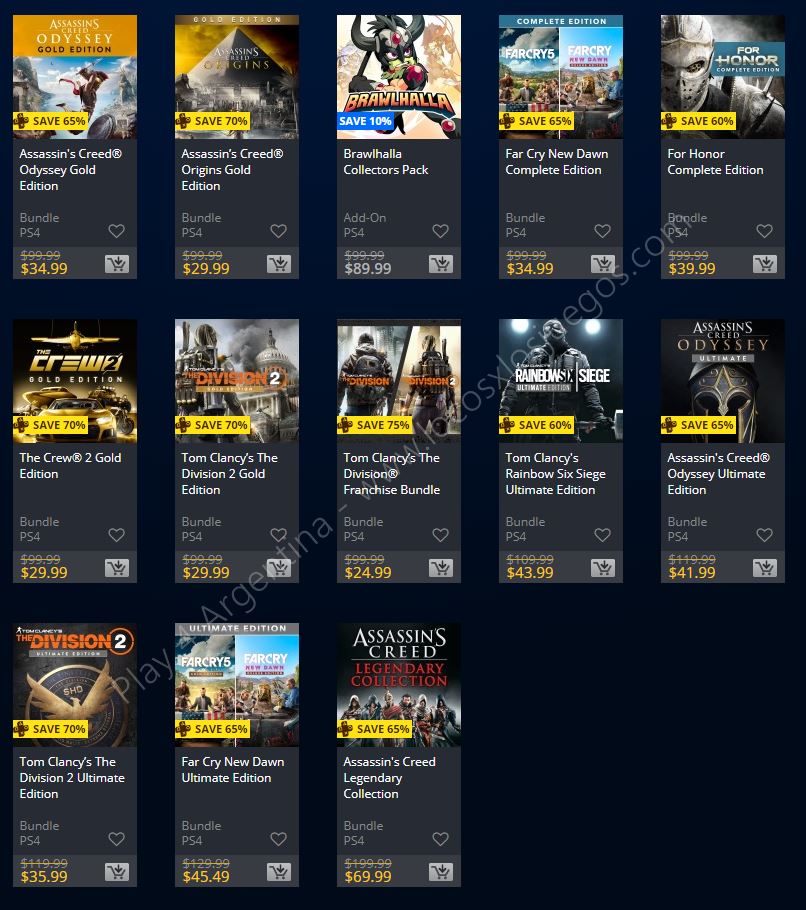806x910 pixels.
Task: Wishlist Assassin's Creed Origins Gold Edition heart
Action: (279, 231)
